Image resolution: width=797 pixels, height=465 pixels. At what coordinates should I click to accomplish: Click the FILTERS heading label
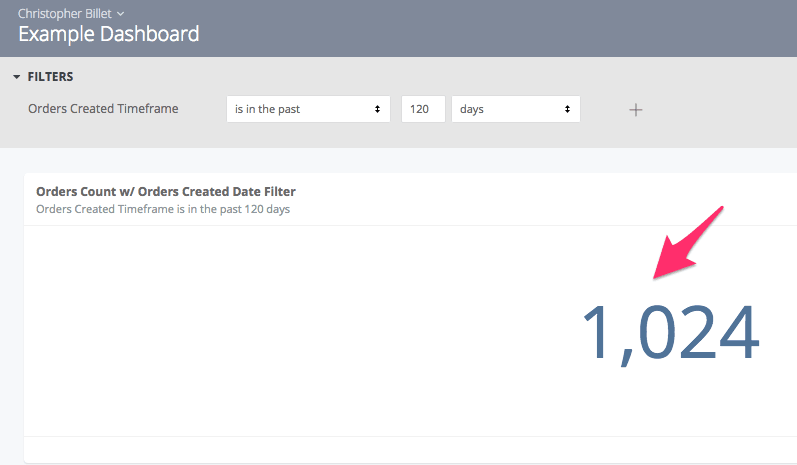50,77
